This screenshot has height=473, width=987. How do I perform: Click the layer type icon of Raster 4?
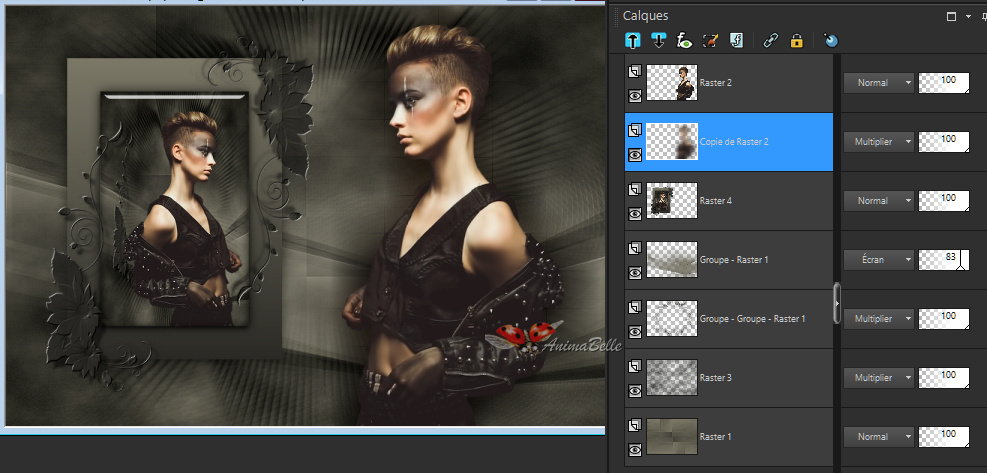634,189
